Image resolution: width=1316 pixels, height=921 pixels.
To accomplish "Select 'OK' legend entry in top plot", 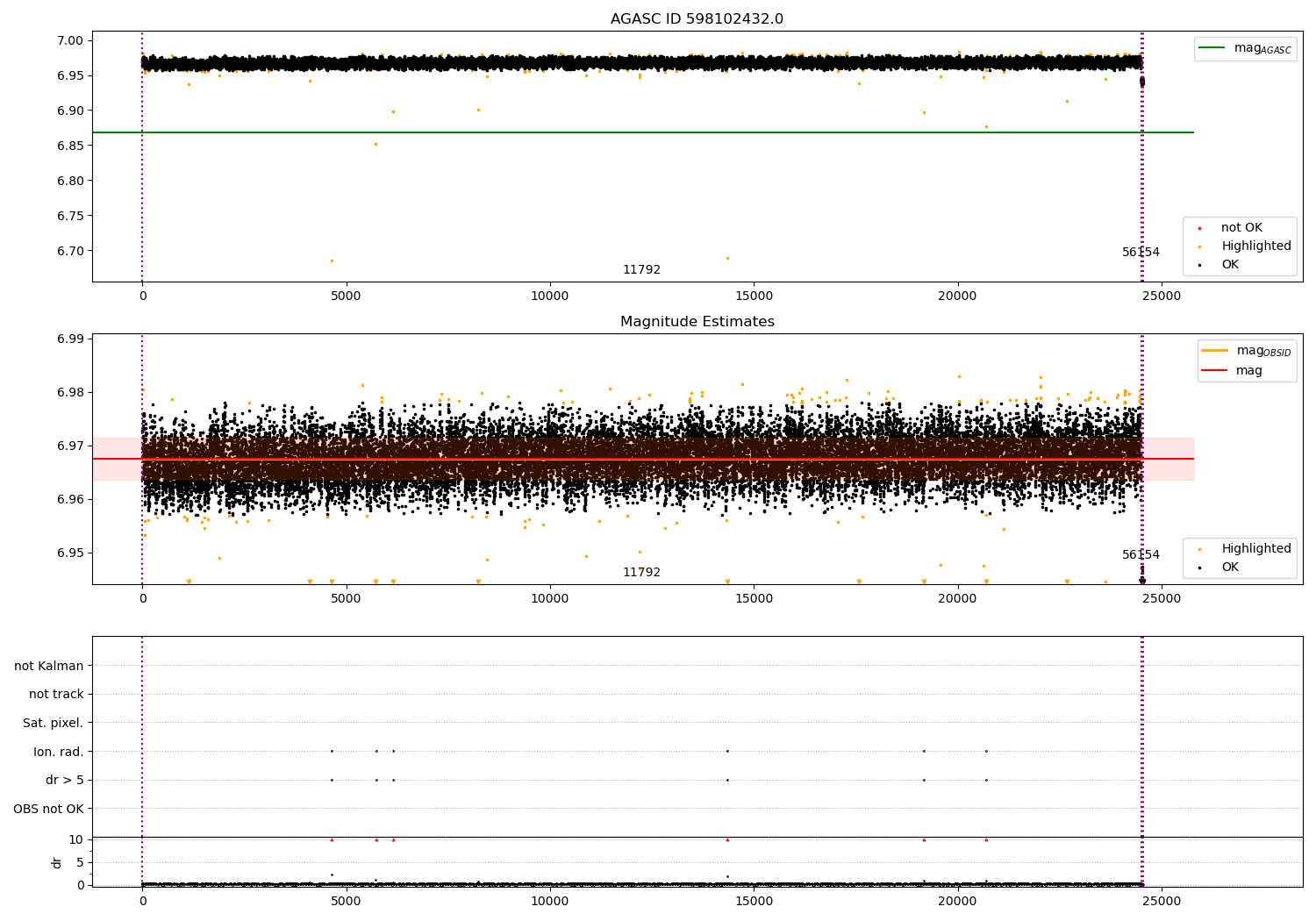I will coord(1230,265).
